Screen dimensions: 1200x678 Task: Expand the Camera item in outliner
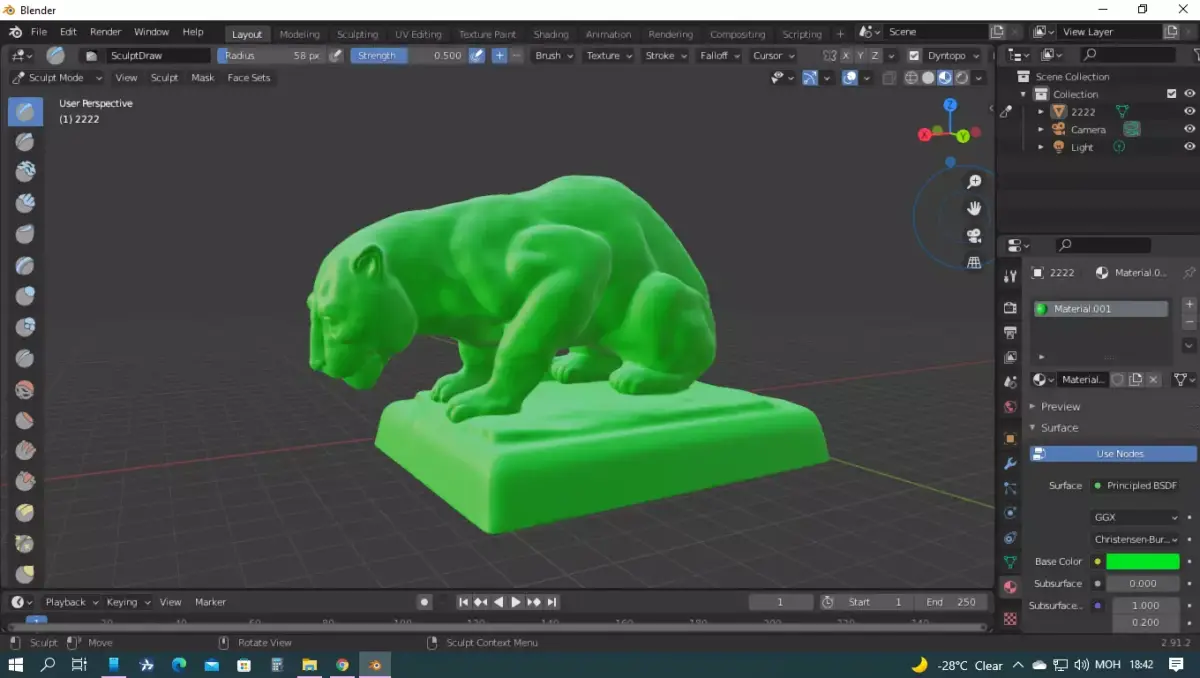coord(1041,129)
